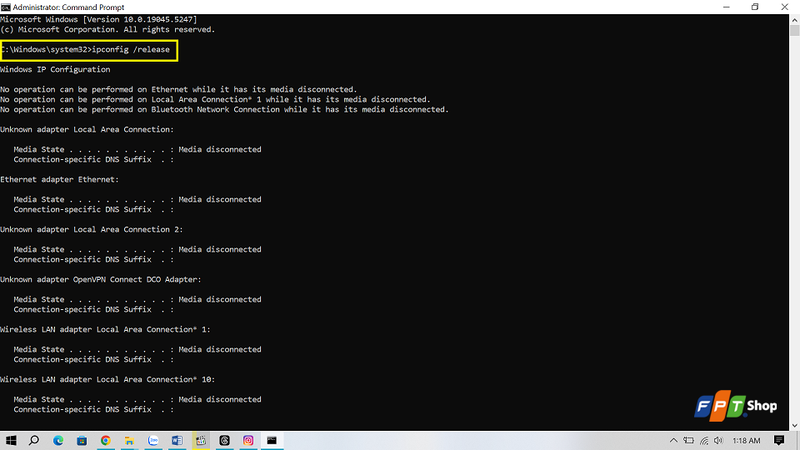Open taskbar Search magnifier
The height and width of the screenshot is (450, 800).
pyautogui.click(x=34, y=440)
